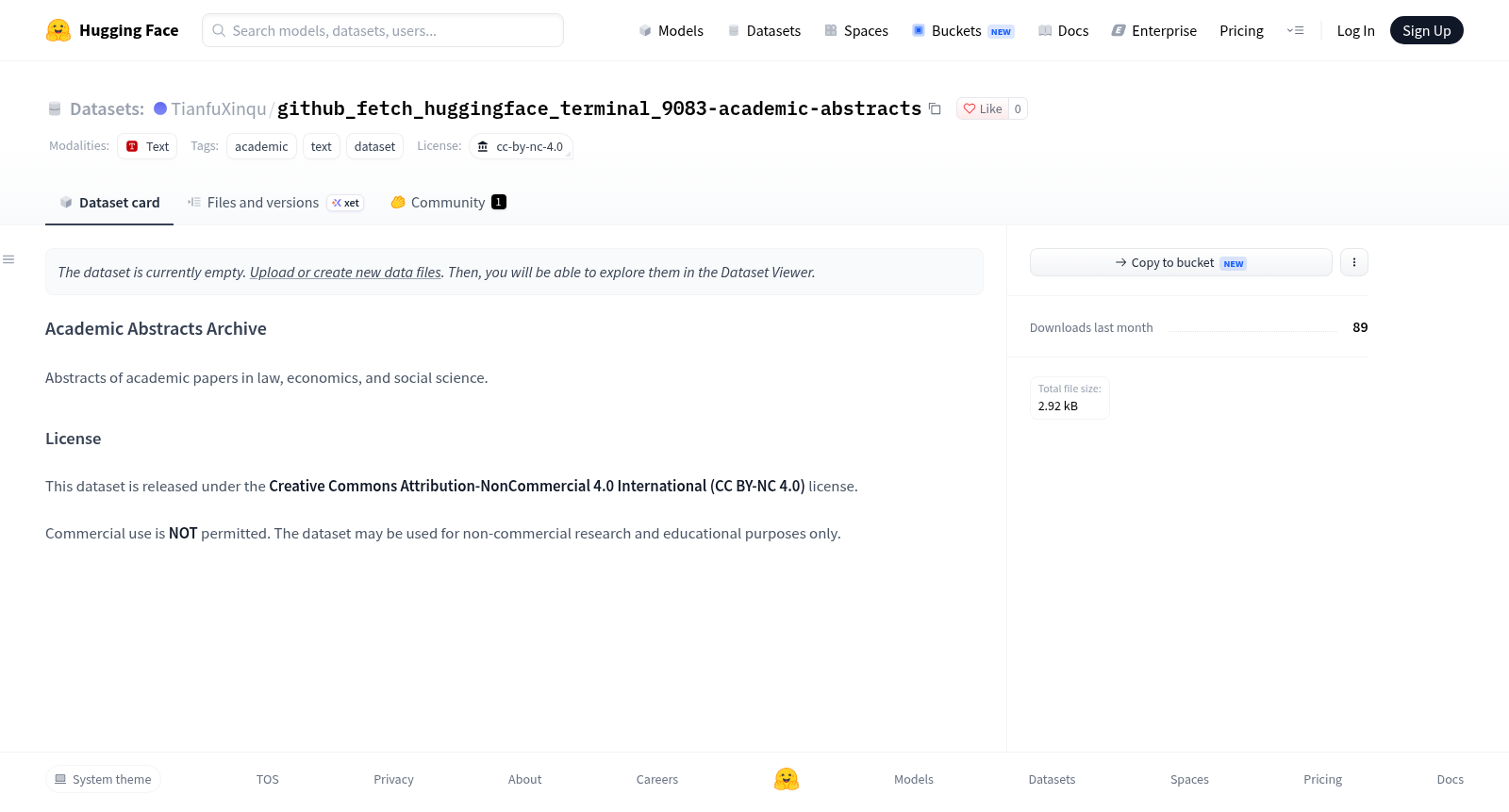Image resolution: width=1509 pixels, height=812 pixels.
Task: Open Pricing link in footer
Action: [x=1322, y=779]
